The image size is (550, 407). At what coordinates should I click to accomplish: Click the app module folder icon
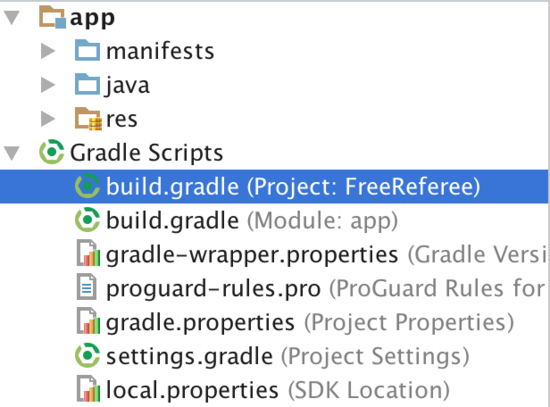[52, 18]
